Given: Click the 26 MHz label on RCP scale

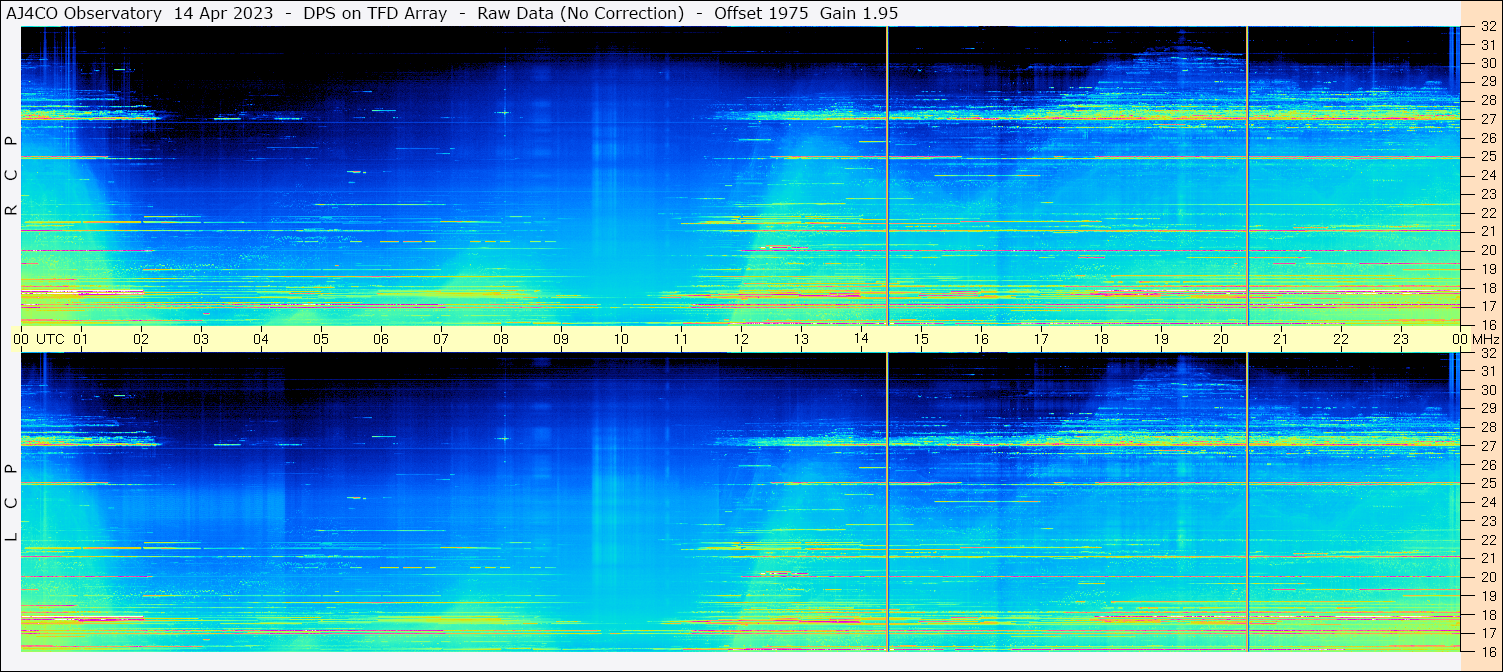Looking at the screenshot, I should click(1487, 138).
